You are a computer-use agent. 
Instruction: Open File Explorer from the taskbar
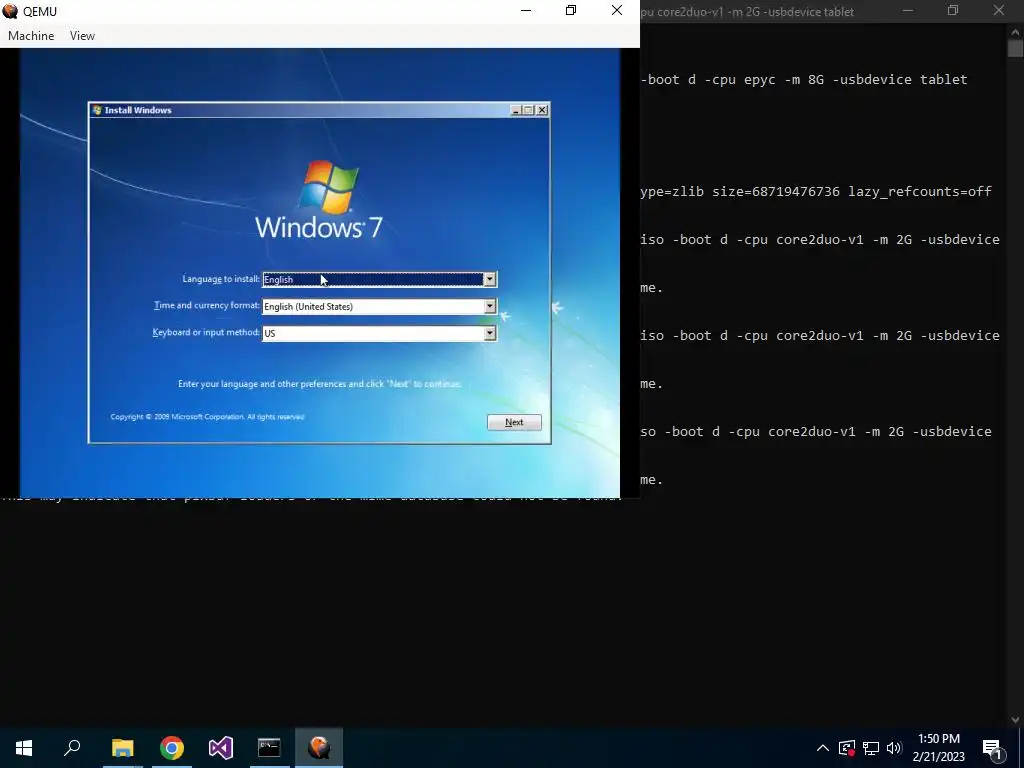[x=122, y=748]
